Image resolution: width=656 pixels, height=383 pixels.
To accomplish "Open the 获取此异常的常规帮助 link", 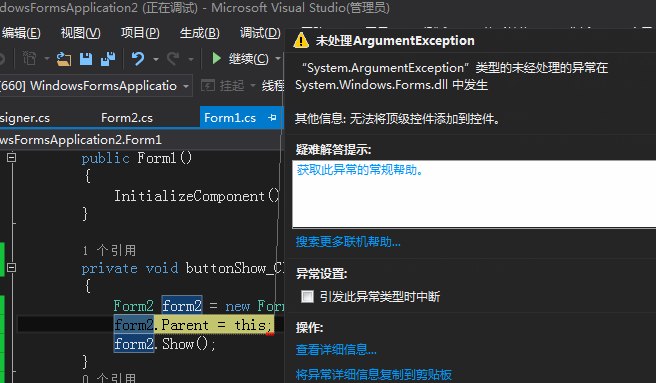I will point(360,170).
